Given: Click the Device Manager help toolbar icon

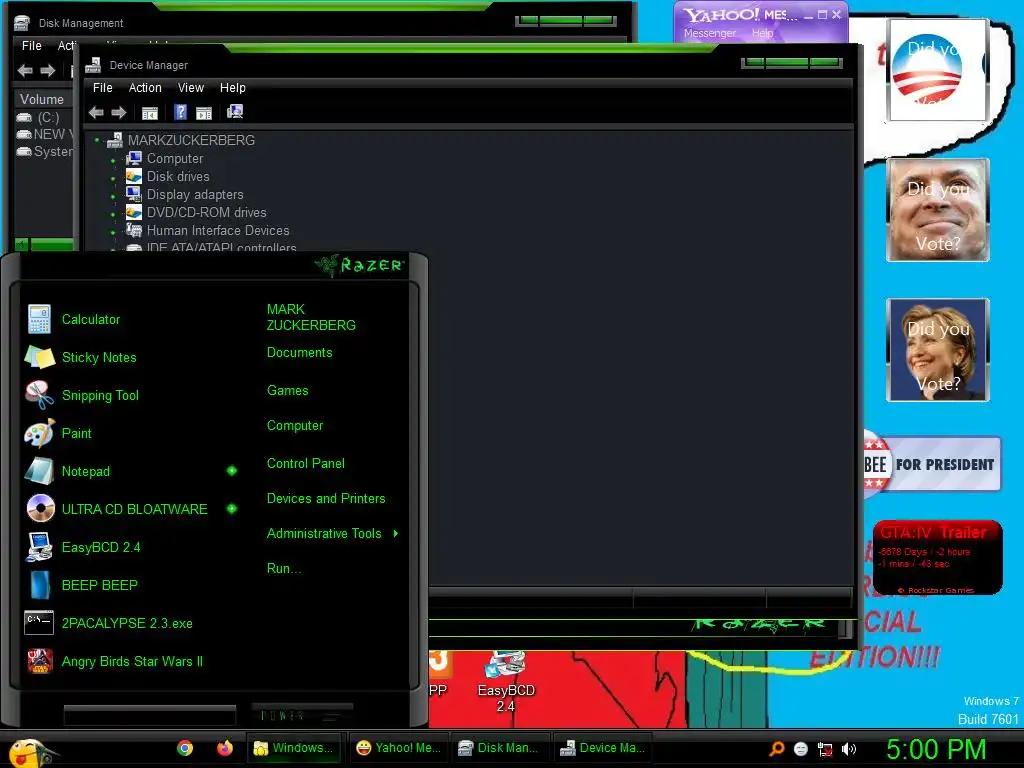Looking at the screenshot, I should tap(181, 112).
